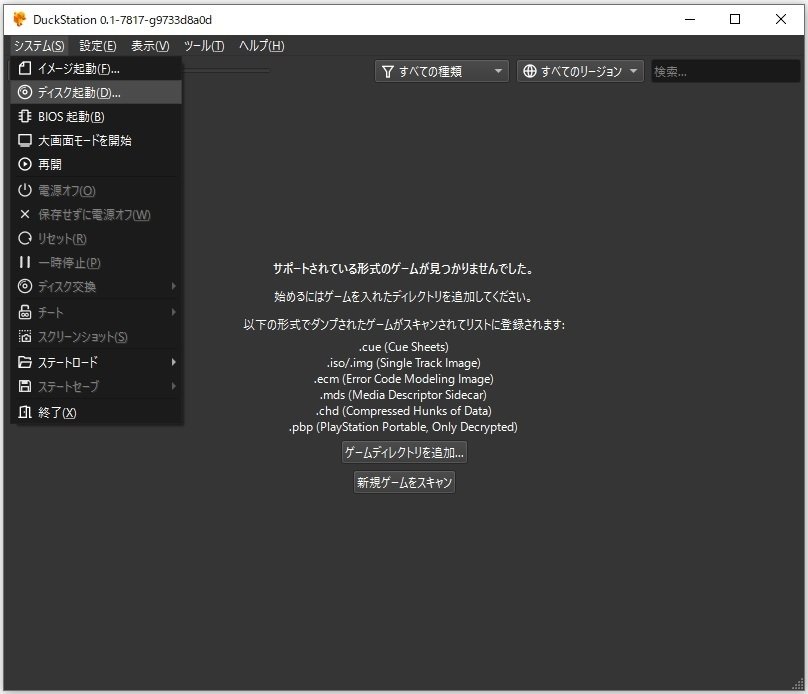
Task: Click the file icon beside イメージ起動
Action: [25, 69]
